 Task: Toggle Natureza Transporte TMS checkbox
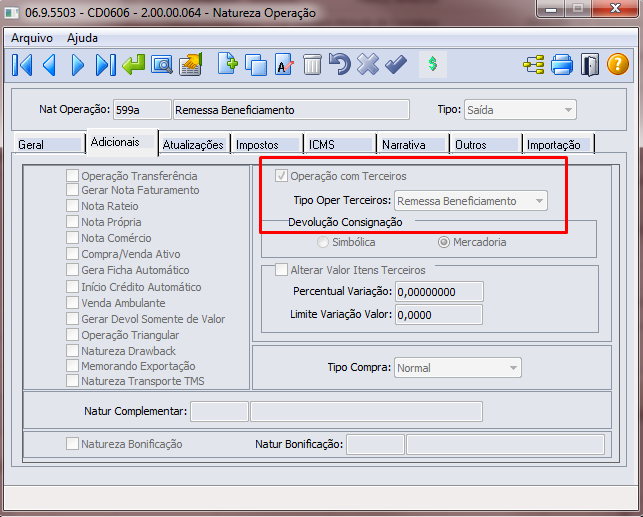click(72, 381)
